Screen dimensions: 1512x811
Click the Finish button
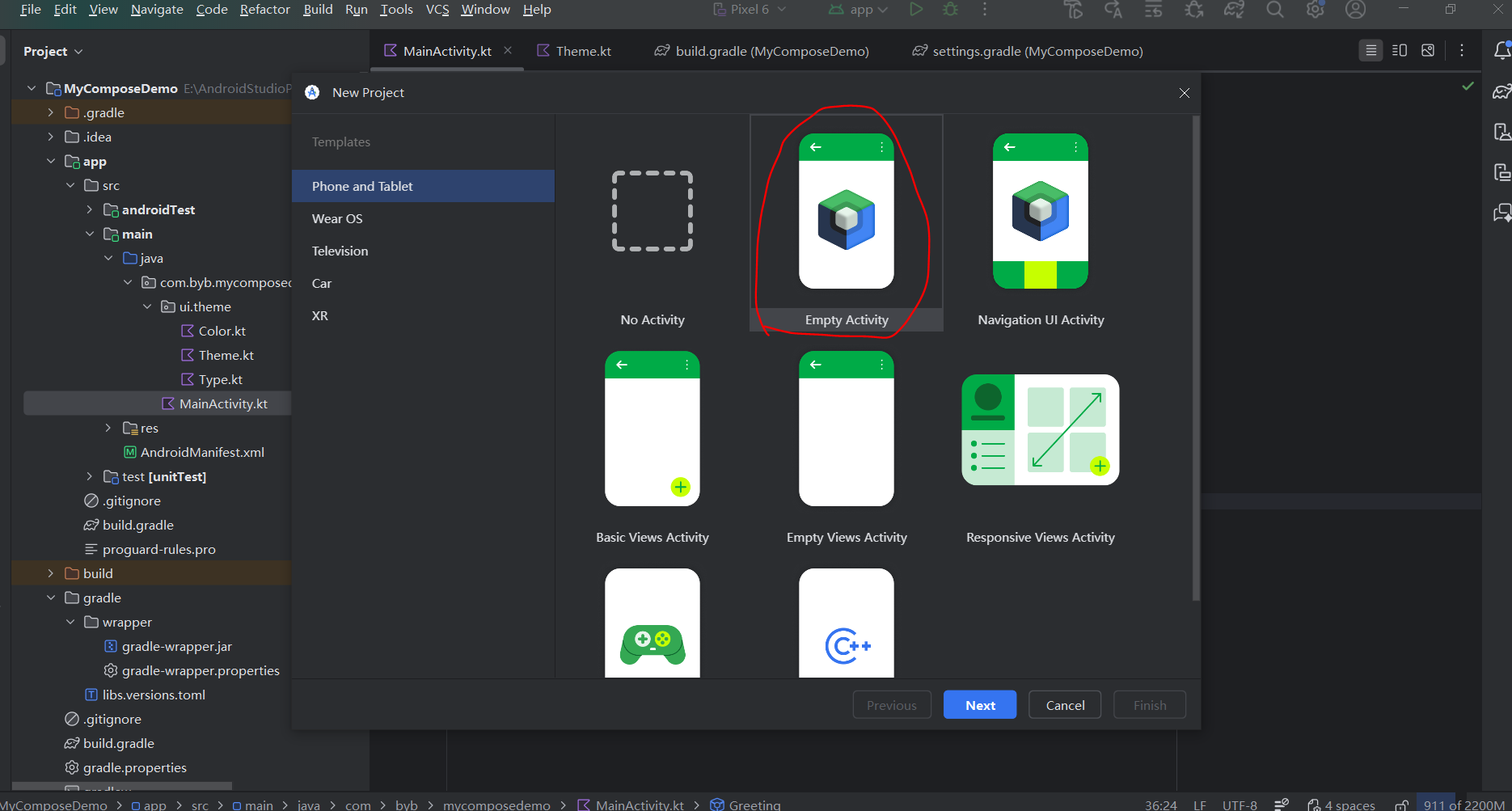pos(1150,705)
